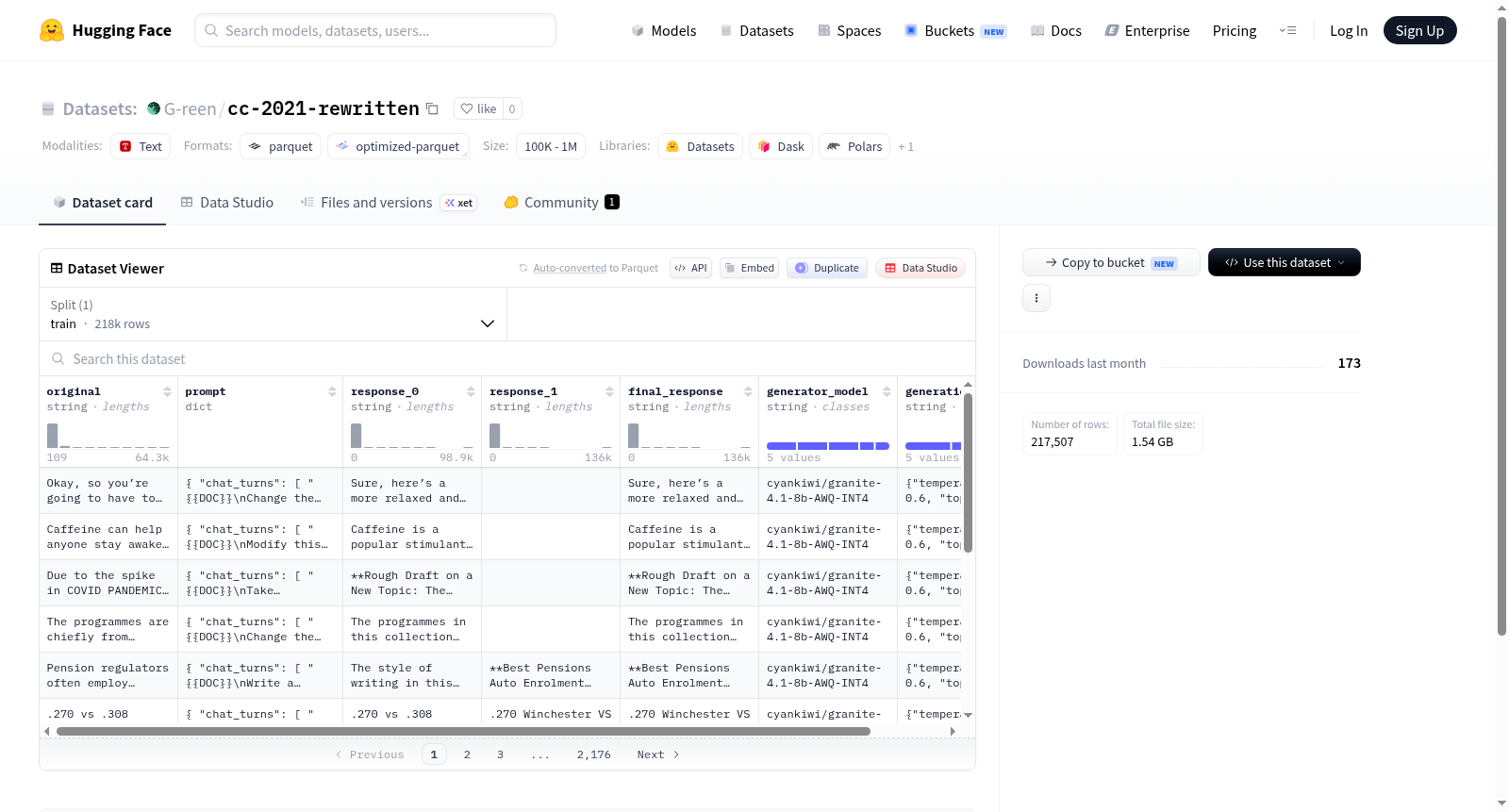This screenshot has width=1509, height=812.
Task: Duplicate the dataset viewer
Action: pyautogui.click(x=827, y=268)
